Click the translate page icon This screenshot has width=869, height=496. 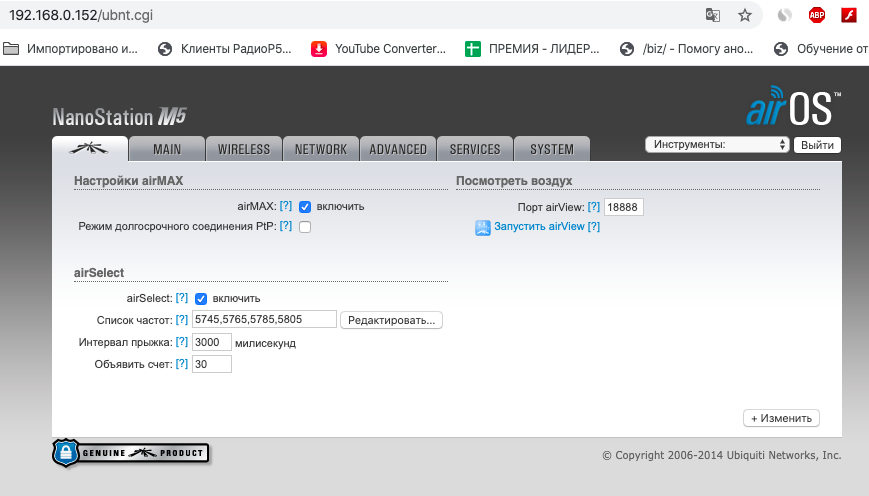click(x=713, y=15)
